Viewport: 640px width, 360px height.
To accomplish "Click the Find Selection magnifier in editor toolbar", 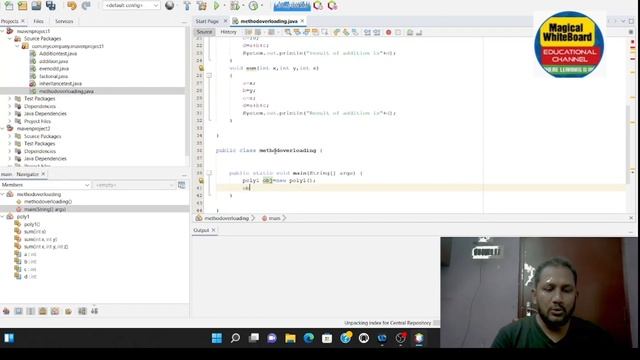I will click(288, 32).
